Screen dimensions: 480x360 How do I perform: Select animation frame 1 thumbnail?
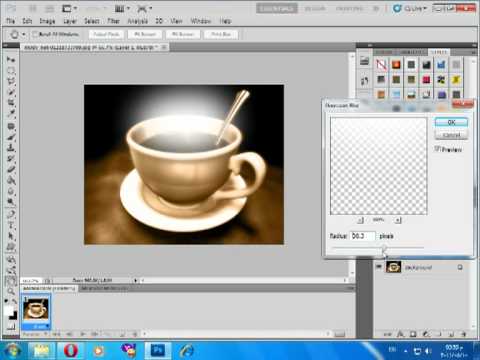[36, 309]
